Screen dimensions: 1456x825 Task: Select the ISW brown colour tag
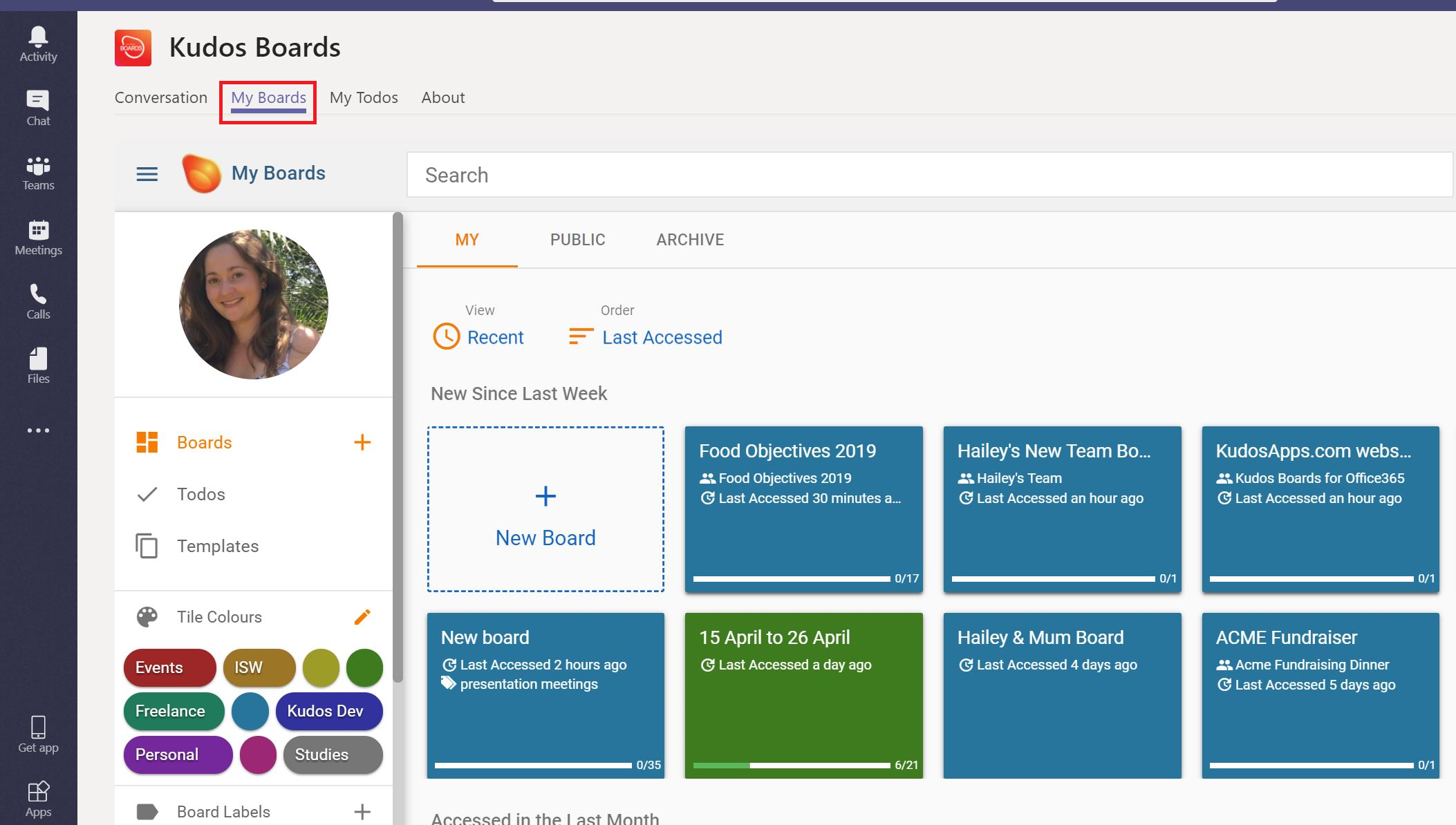[259, 667]
